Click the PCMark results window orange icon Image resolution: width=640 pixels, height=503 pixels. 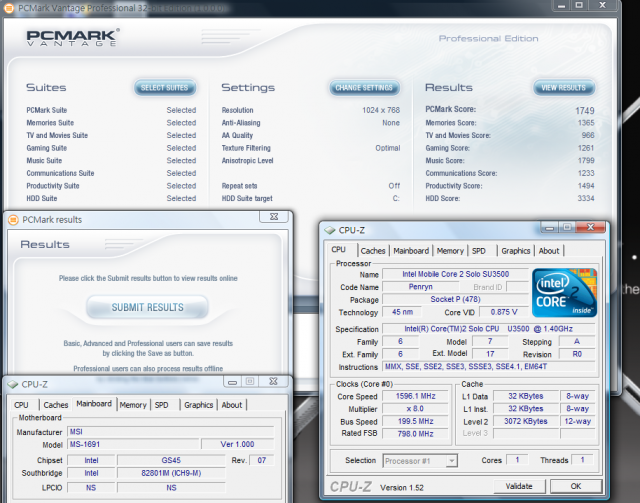click(13, 220)
